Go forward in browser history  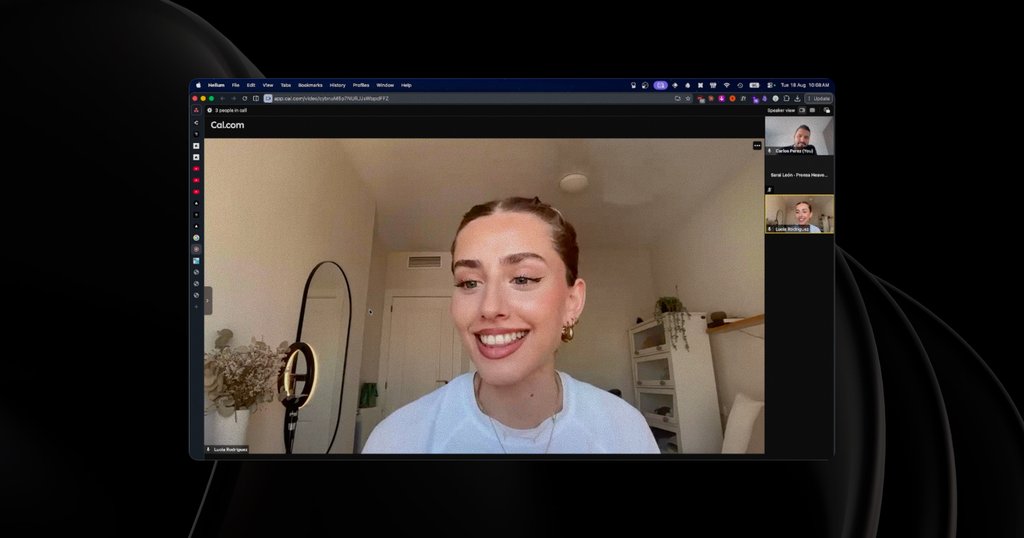pos(234,99)
